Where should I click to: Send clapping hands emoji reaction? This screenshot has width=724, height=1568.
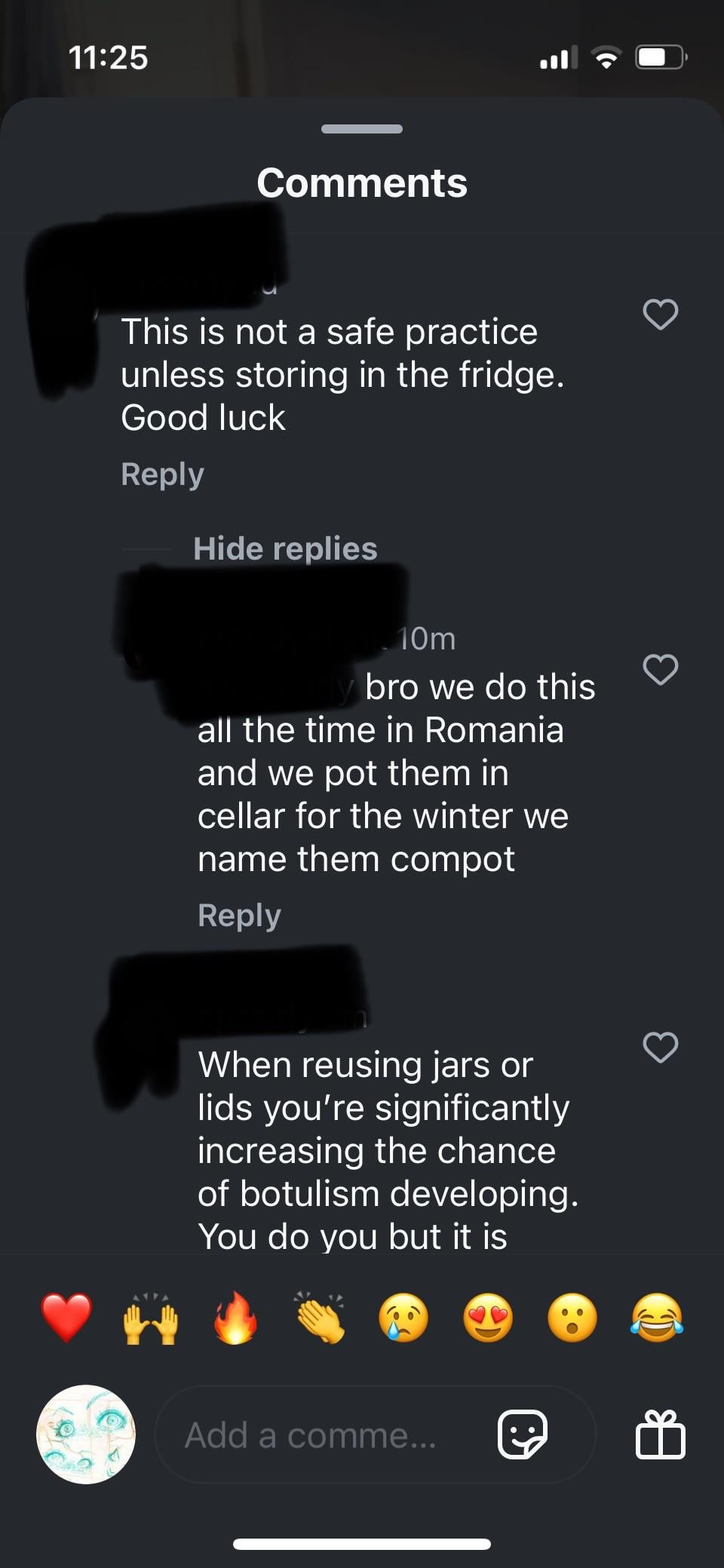320,1318
